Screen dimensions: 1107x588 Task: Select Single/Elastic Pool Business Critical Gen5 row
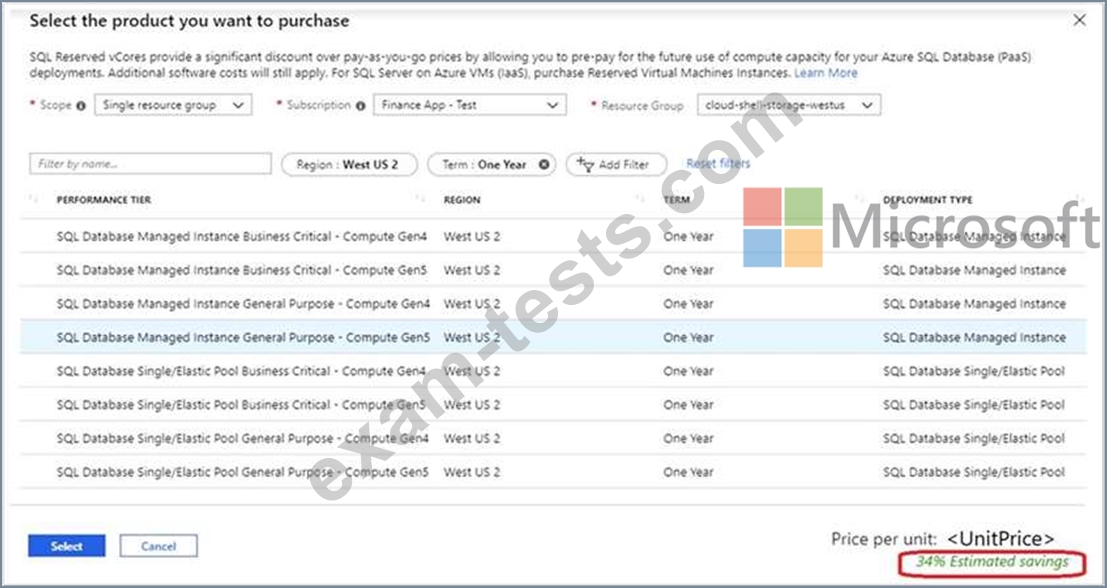coord(553,404)
